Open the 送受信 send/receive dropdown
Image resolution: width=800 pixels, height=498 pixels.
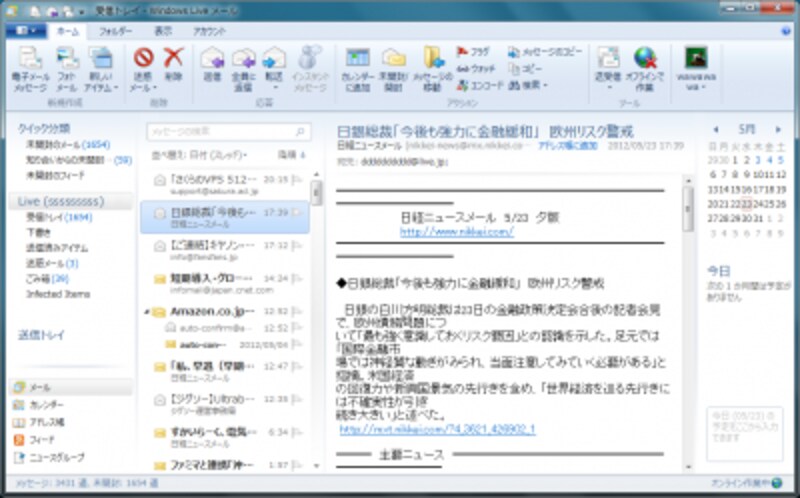tap(608, 82)
